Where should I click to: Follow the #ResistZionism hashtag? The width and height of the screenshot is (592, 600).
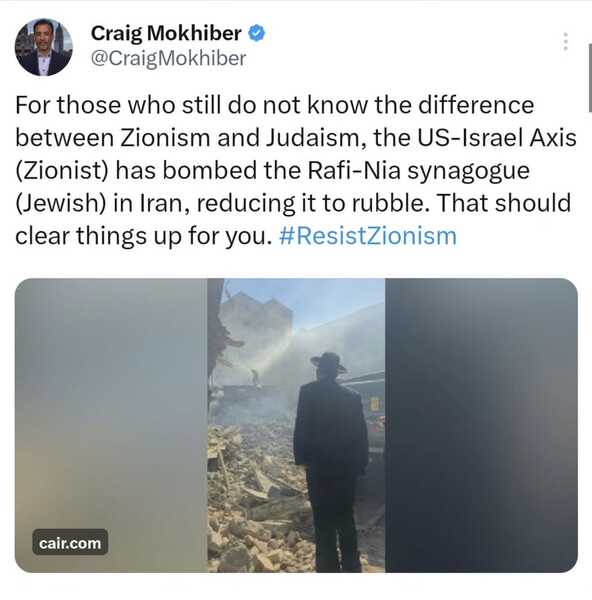pos(368,235)
